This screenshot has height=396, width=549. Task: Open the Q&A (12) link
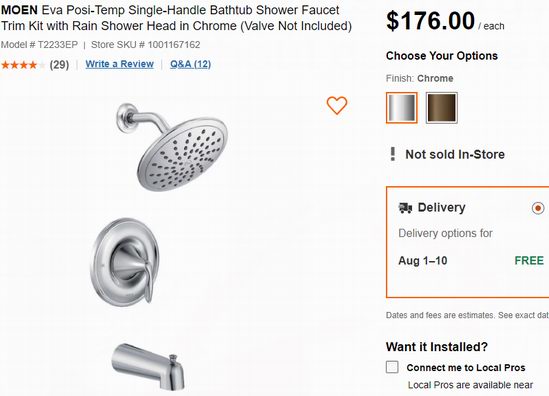190,64
